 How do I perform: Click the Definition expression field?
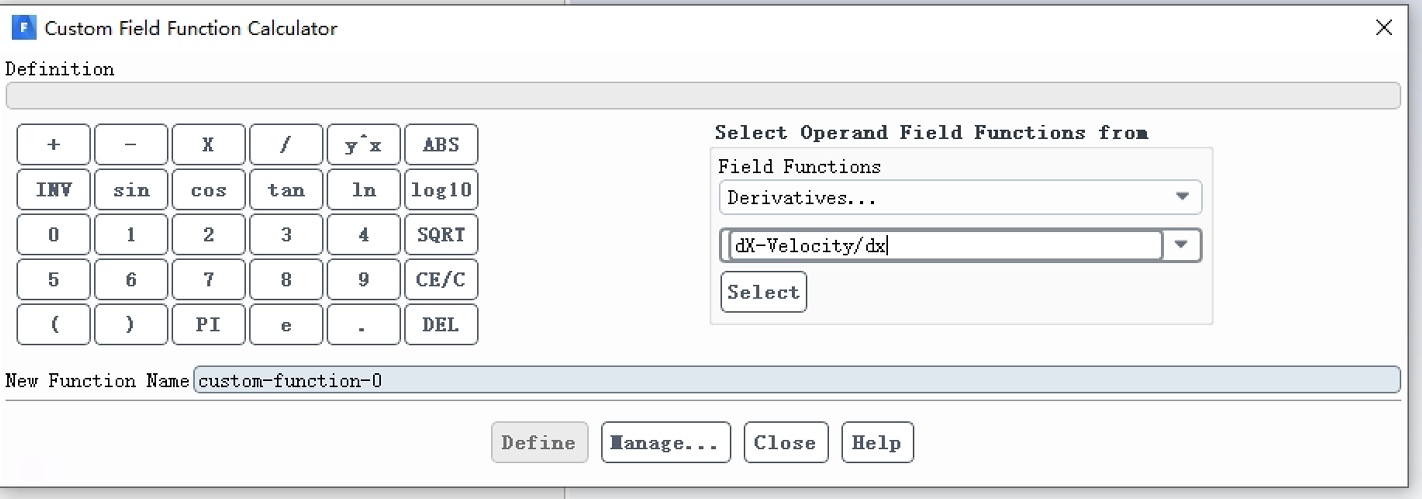(x=703, y=96)
